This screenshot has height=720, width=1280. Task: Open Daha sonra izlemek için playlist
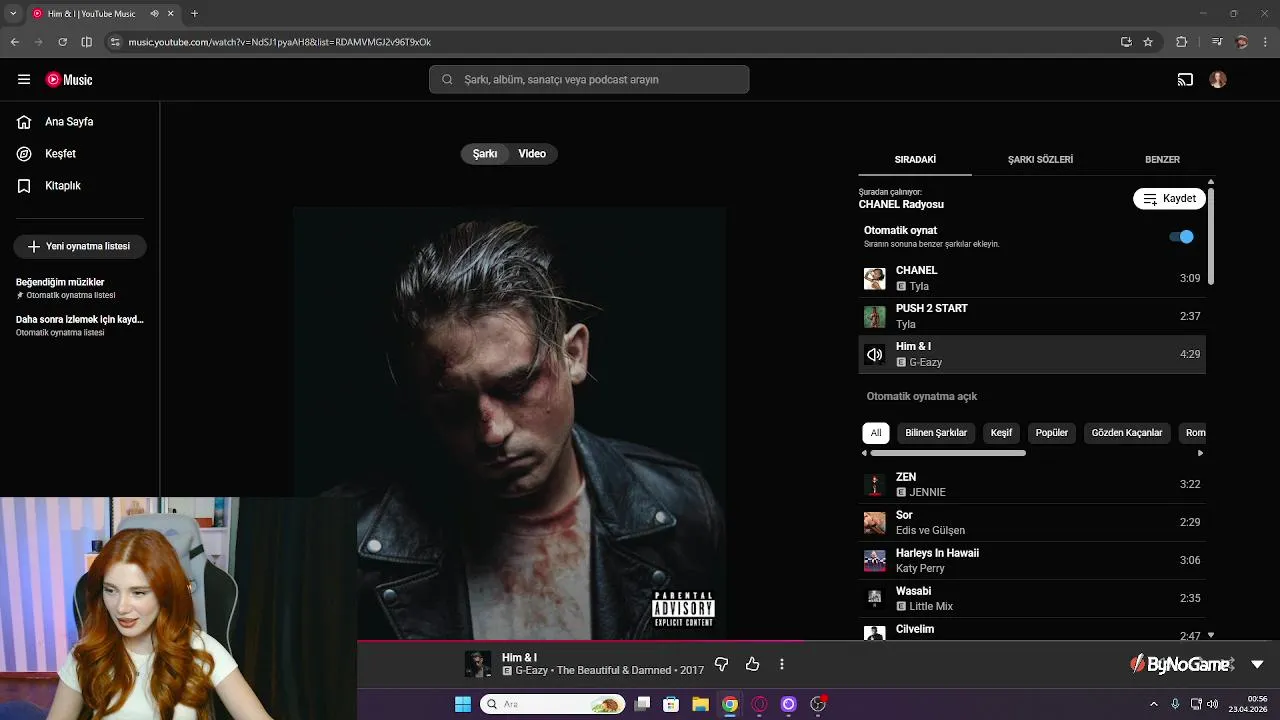click(80, 325)
